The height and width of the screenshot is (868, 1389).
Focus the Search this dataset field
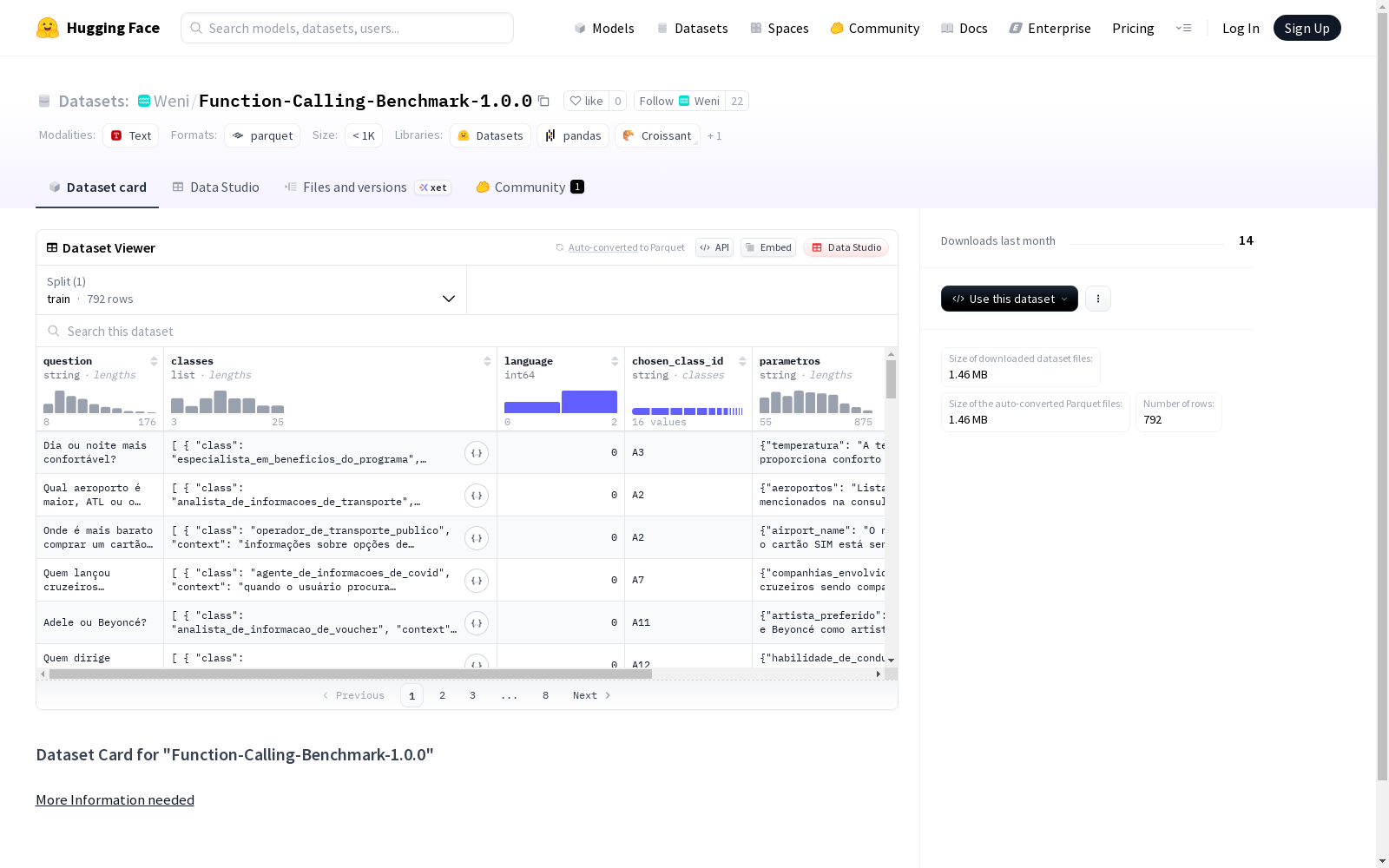tap(467, 331)
